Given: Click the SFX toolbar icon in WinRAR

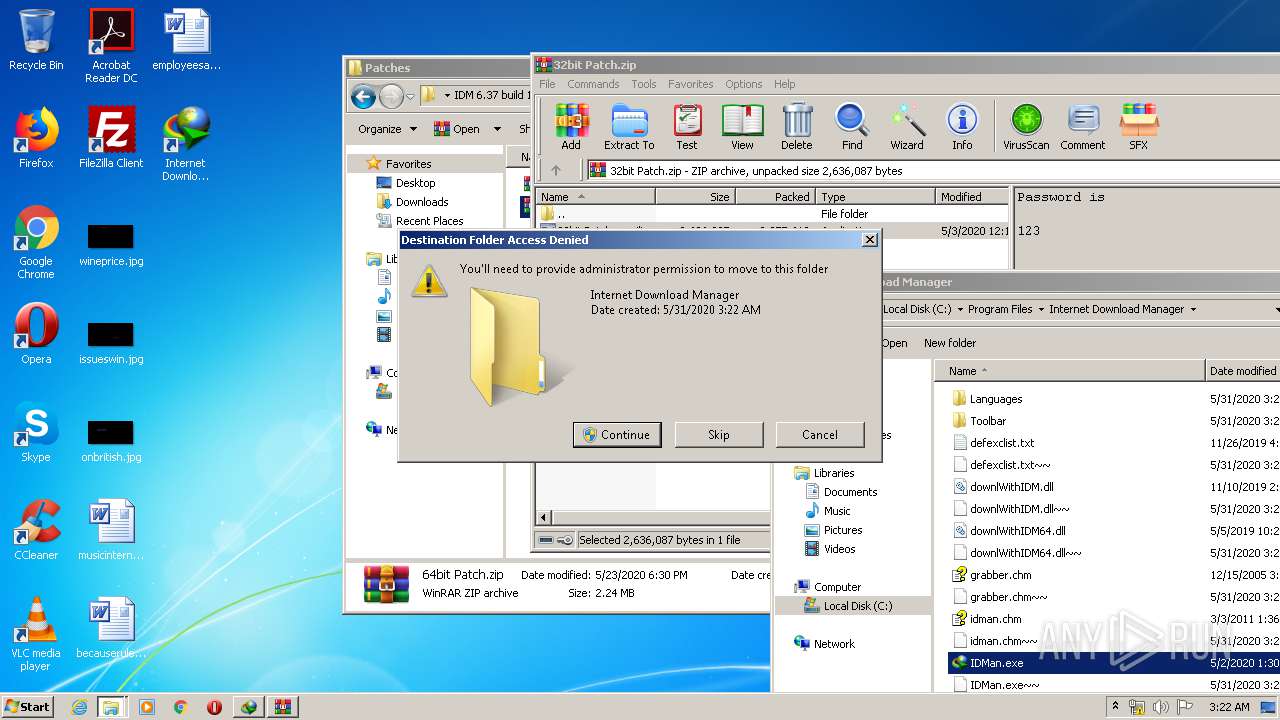Looking at the screenshot, I should click(x=1138, y=127).
